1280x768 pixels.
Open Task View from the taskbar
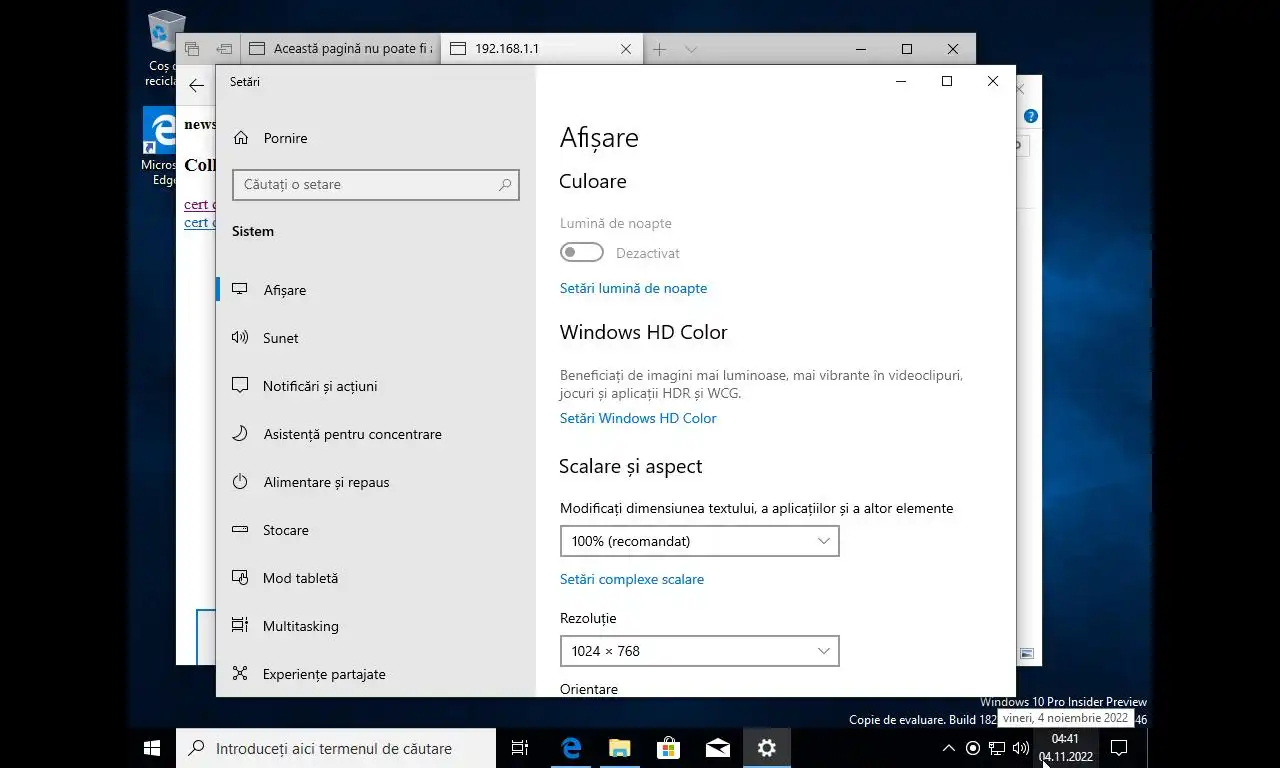pos(520,748)
